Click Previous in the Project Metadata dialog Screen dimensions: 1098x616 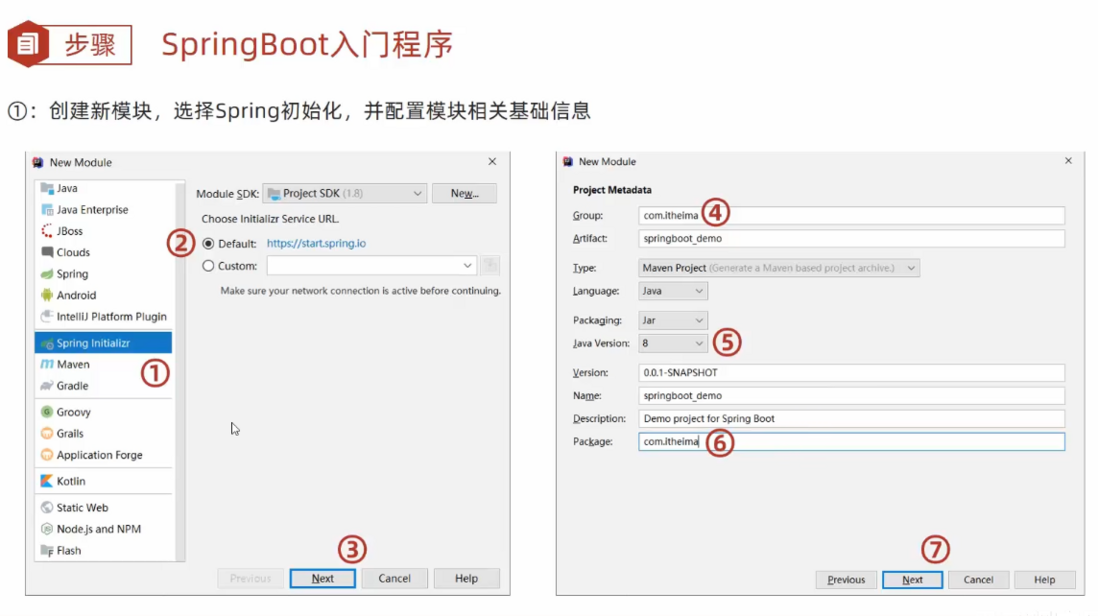coord(846,580)
